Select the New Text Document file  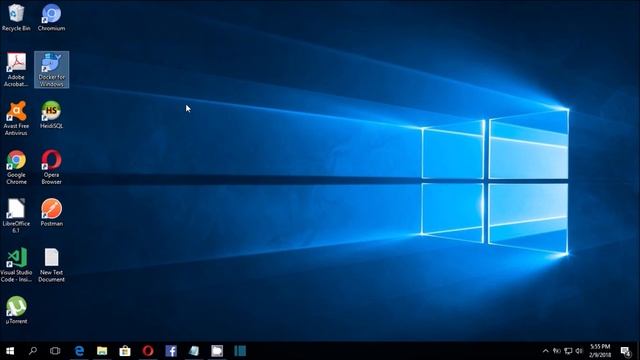click(51, 265)
